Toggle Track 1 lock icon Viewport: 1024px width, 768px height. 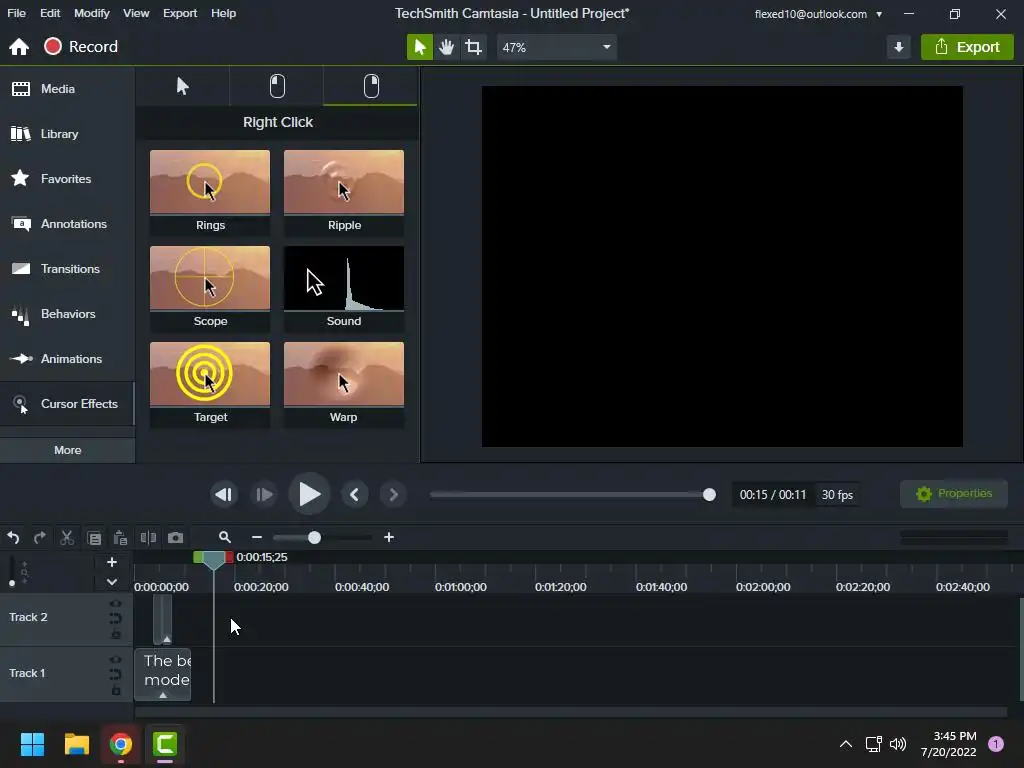(x=116, y=690)
